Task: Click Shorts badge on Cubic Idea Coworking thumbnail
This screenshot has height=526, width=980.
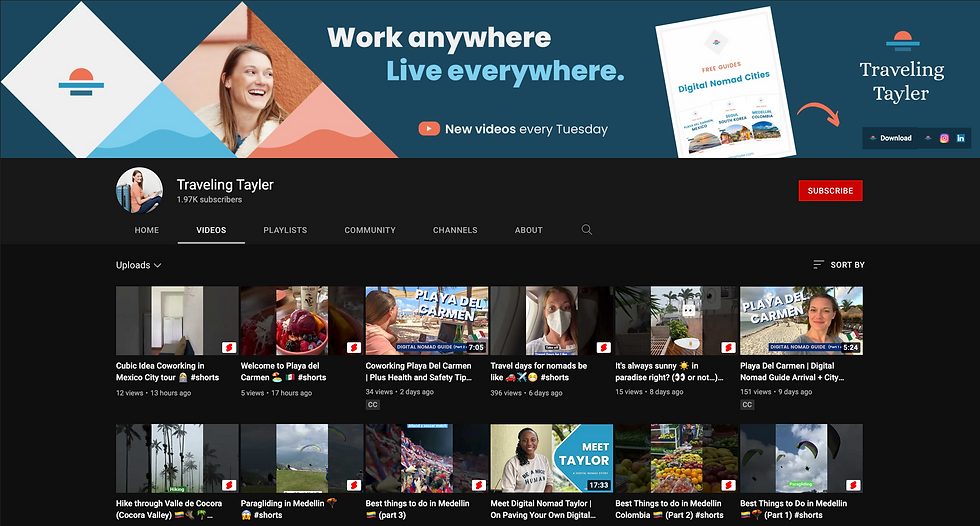Action: pyautogui.click(x=229, y=347)
